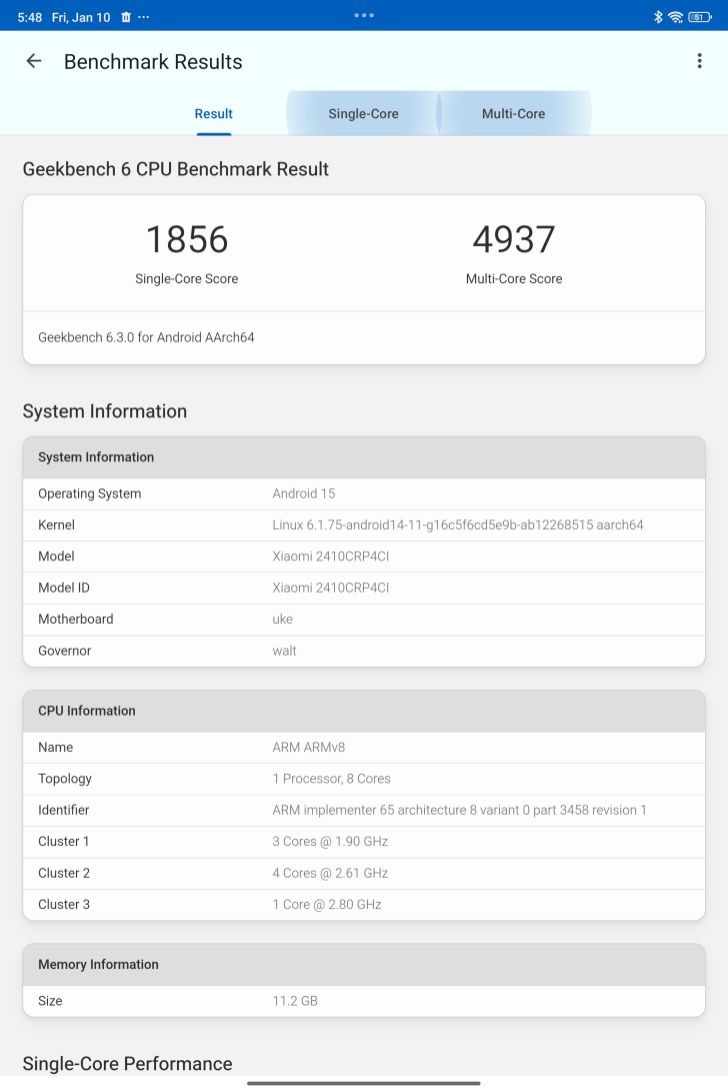Tap the three-dot handle at top center

pos(364,15)
